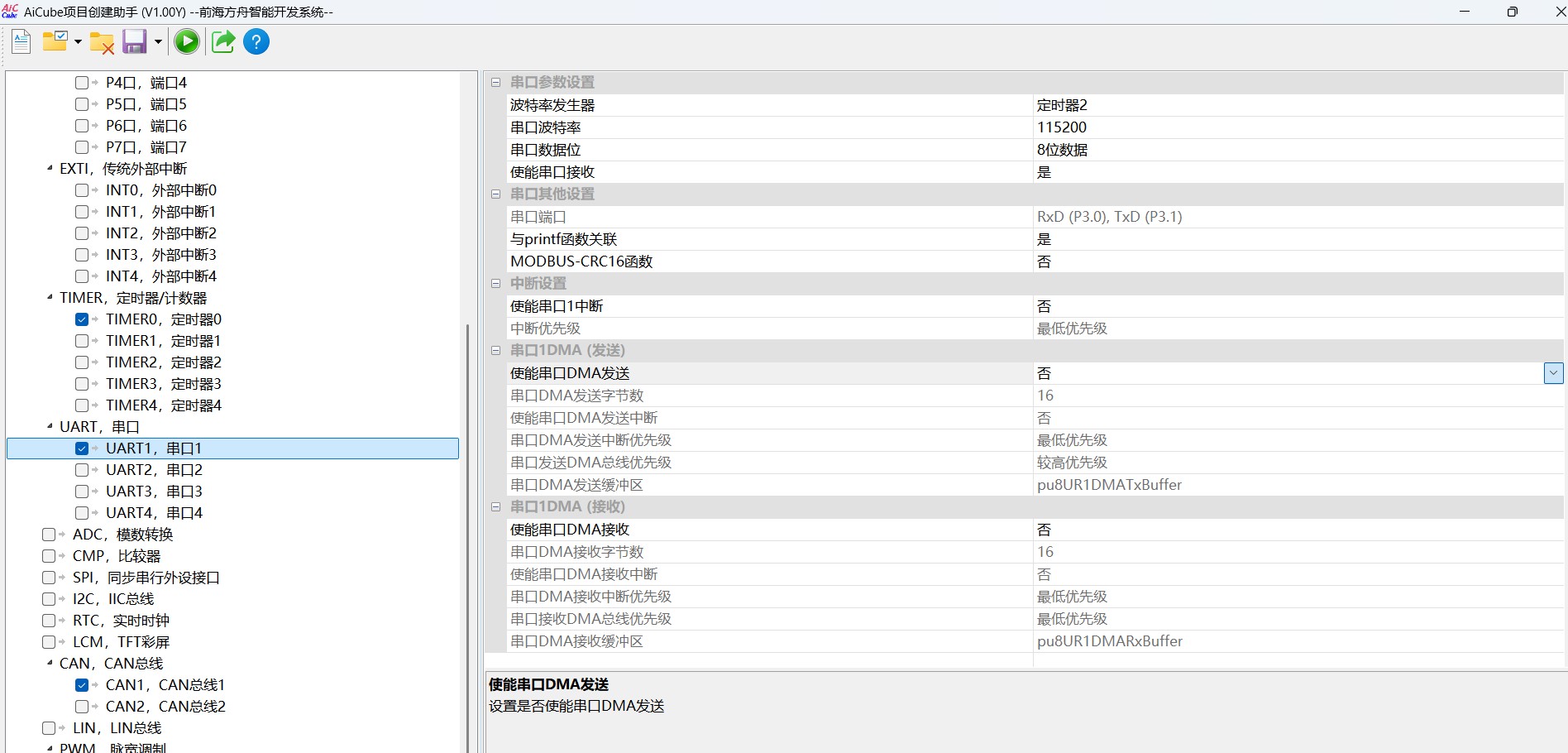
Task: Click the 串口波特率 115200 value field
Action: coord(1158,127)
